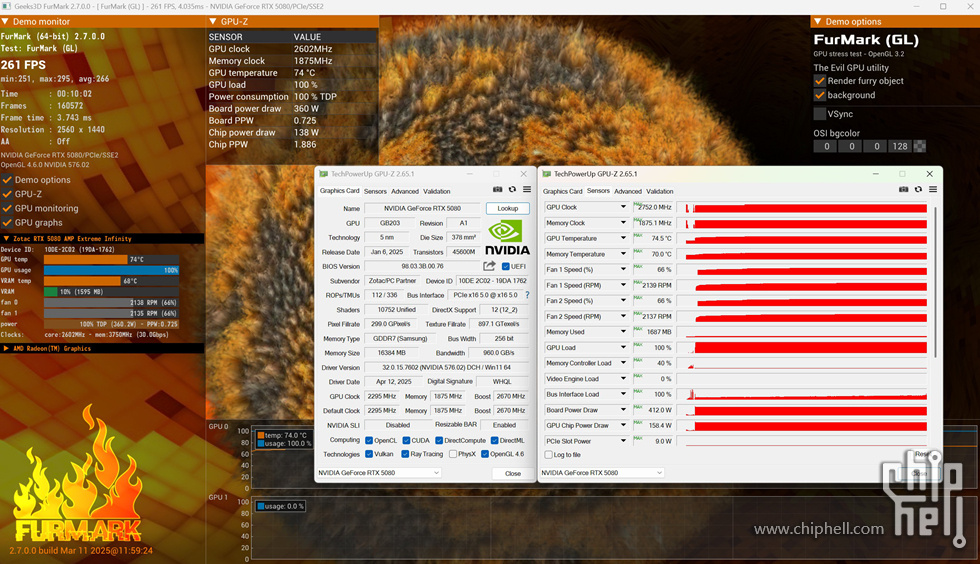Refresh icon in Graphics Card GPU-Z window
The width and height of the screenshot is (980, 564).
pos(512,189)
